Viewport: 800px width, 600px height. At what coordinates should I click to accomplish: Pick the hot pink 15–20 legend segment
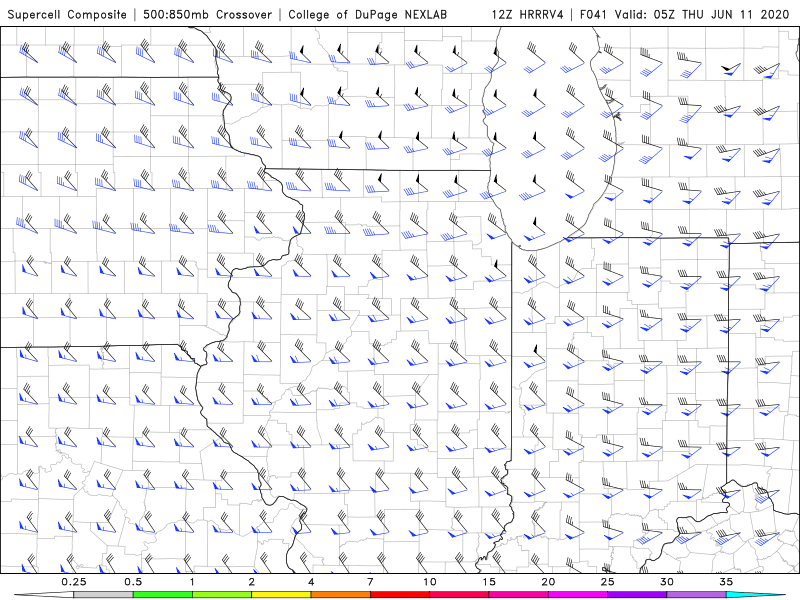click(x=518, y=595)
